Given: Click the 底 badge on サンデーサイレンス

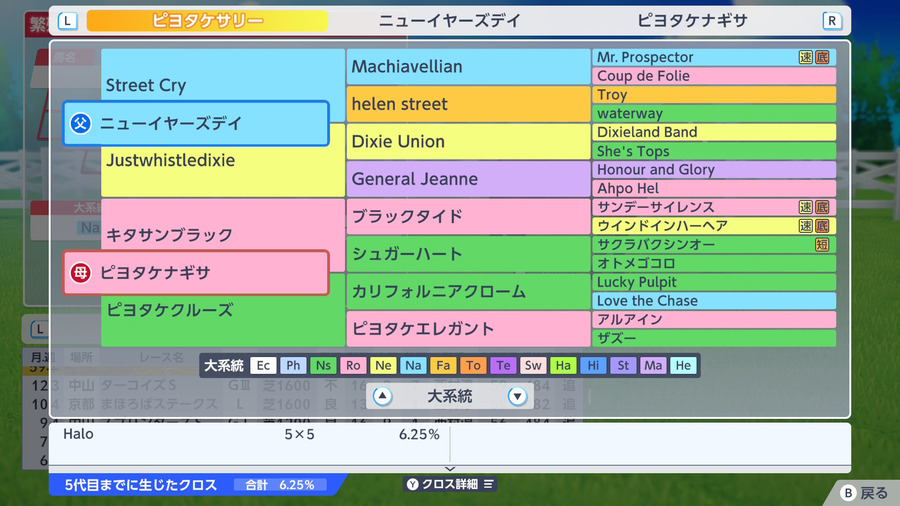Looking at the screenshot, I should click(x=823, y=207).
